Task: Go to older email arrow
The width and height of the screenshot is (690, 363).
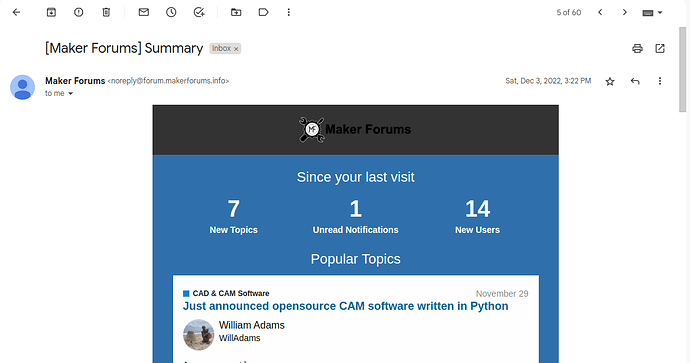Action: click(x=624, y=12)
